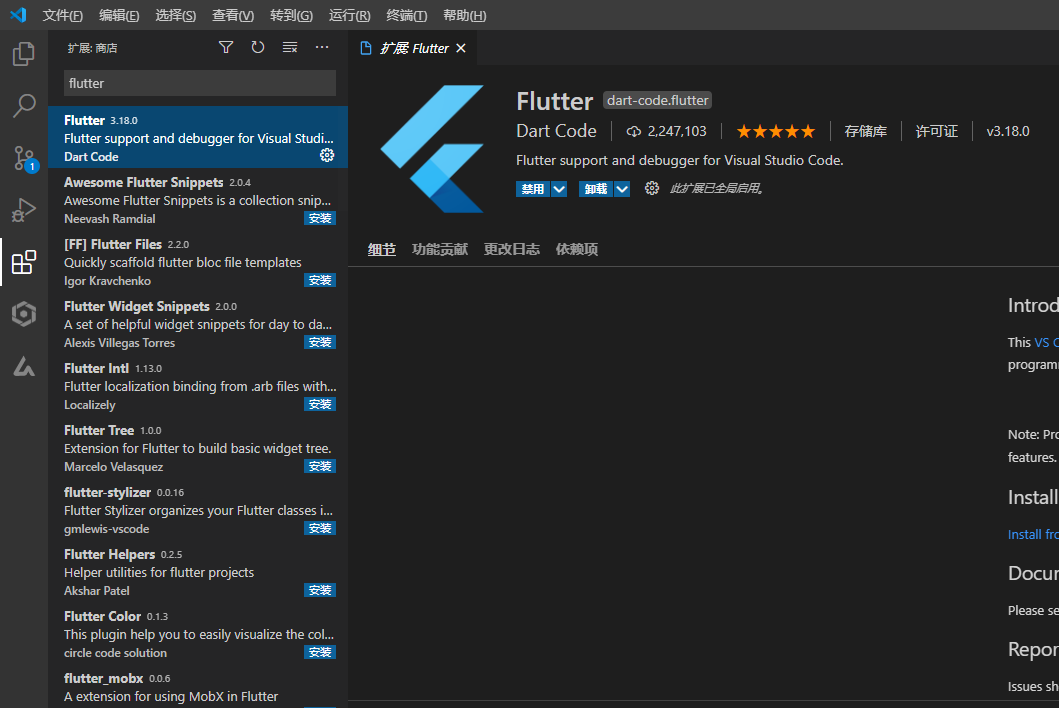
Task: Open the Run and Debug view
Action: point(24,210)
